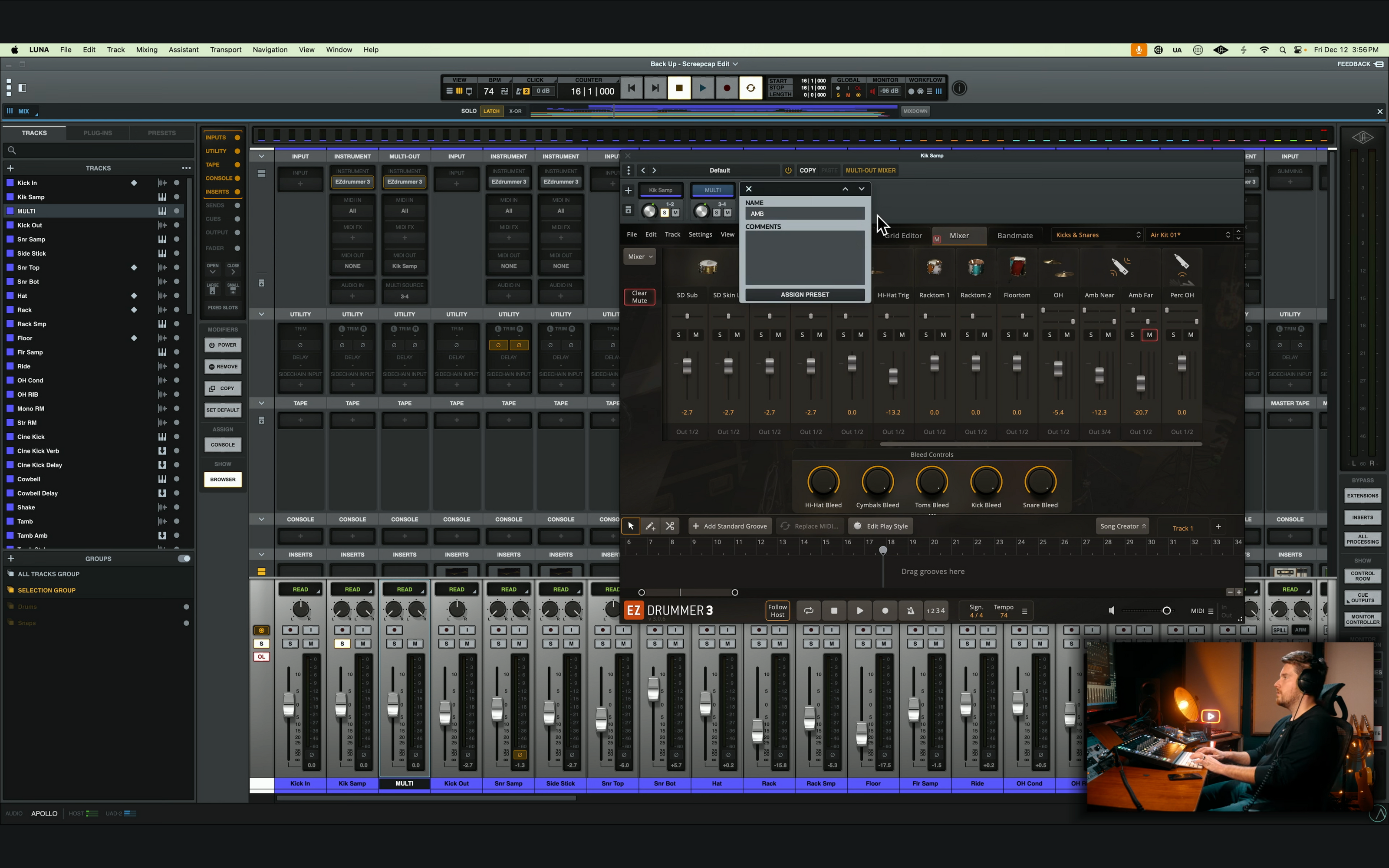This screenshot has width=1389, height=868.
Task: Select the EZdrummer pencil tool
Action: pos(650,526)
